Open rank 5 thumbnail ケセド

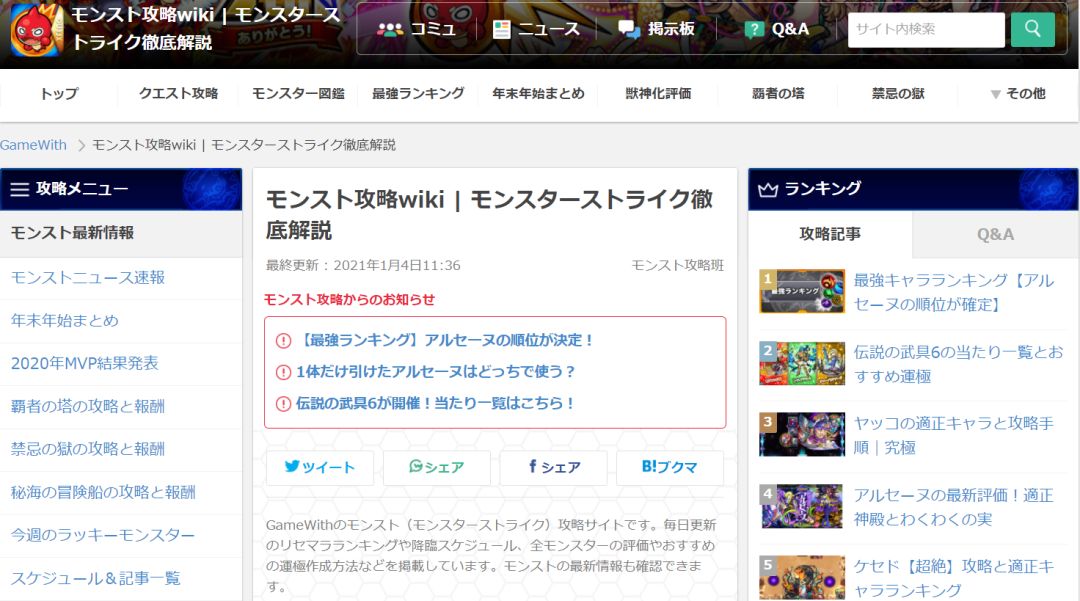click(802, 578)
